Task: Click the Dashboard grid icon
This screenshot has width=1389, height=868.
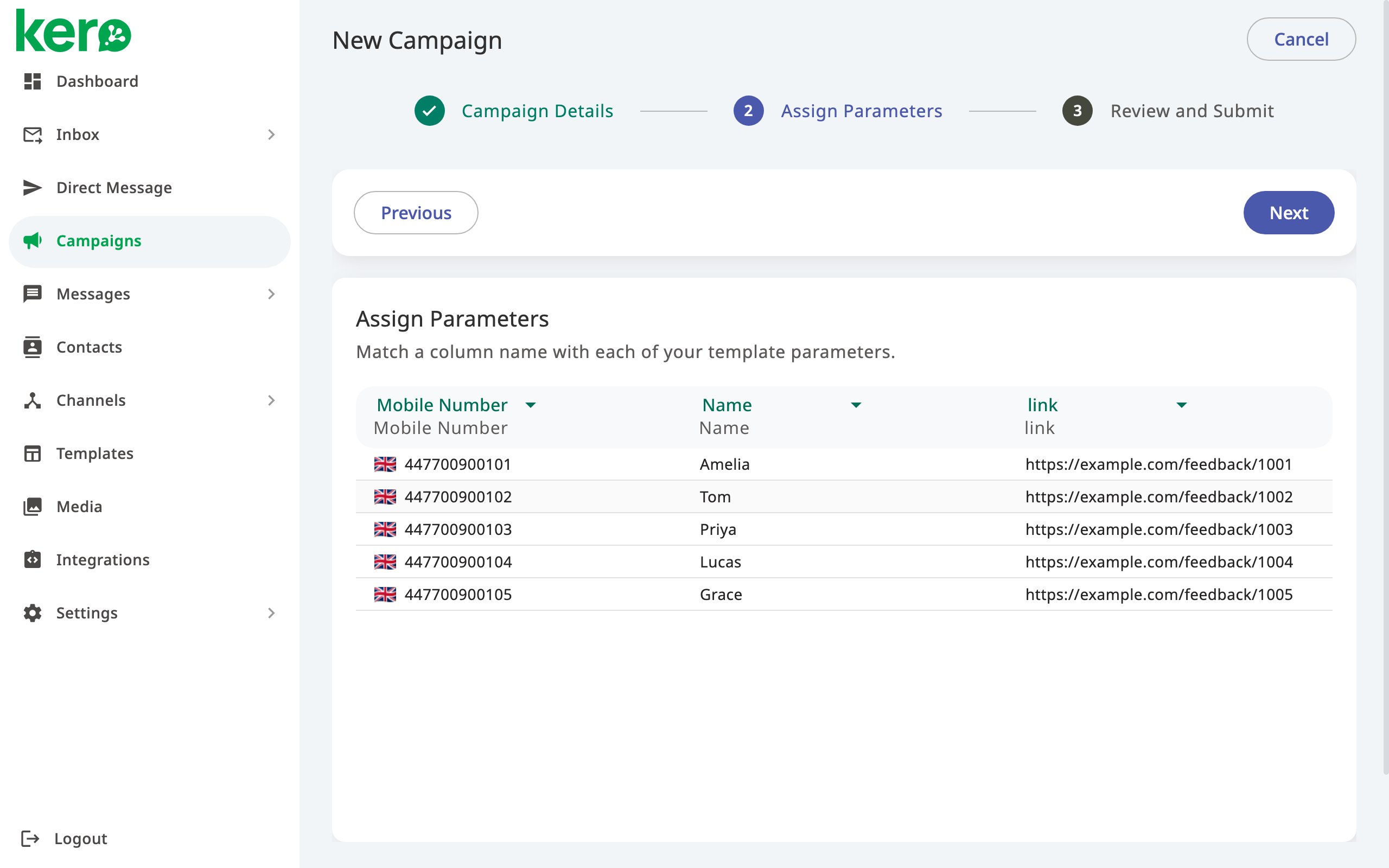Action: tap(32, 81)
